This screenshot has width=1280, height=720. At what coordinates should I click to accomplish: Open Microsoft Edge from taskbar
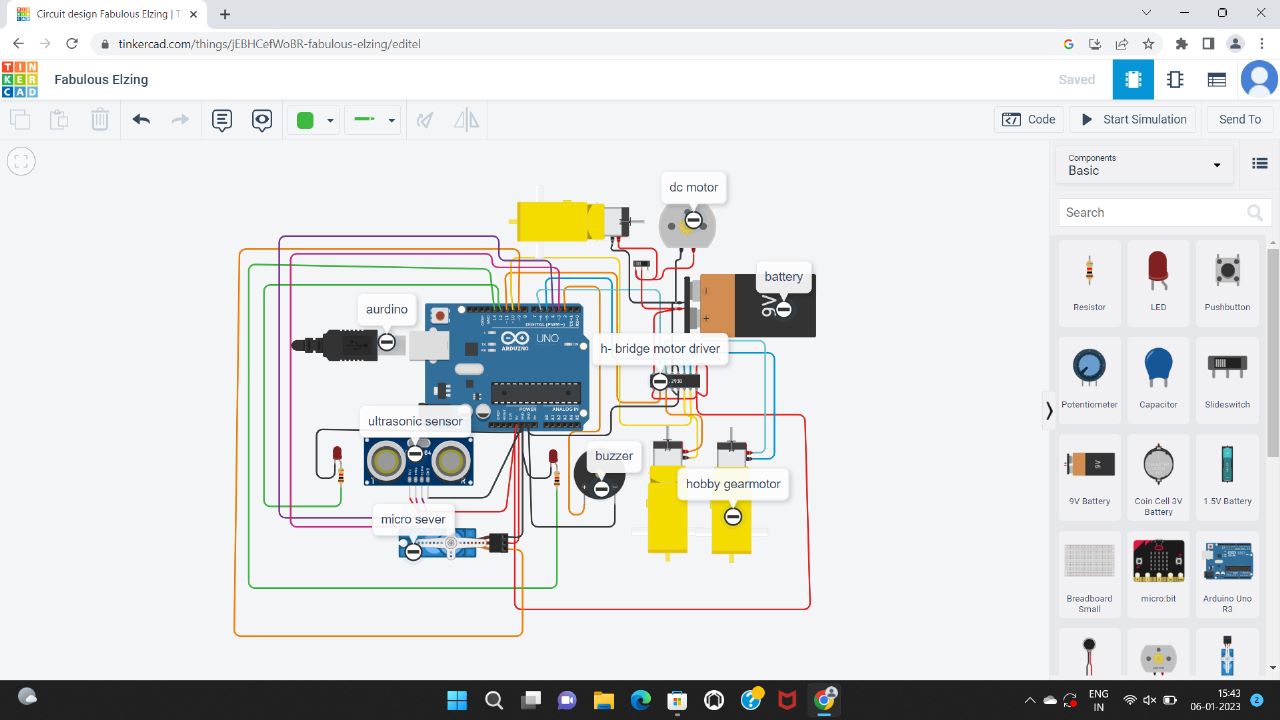(640, 699)
